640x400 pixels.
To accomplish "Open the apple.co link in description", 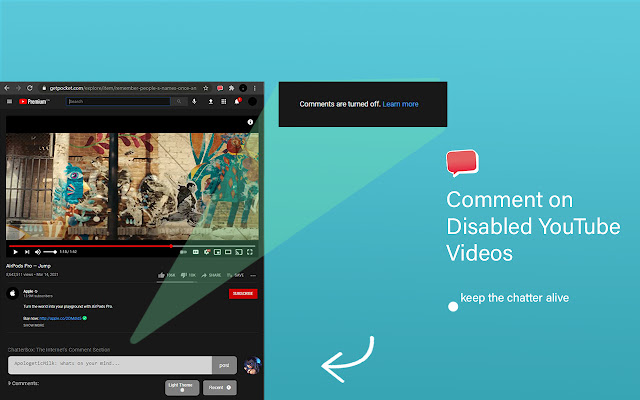I will pos(60,318).
